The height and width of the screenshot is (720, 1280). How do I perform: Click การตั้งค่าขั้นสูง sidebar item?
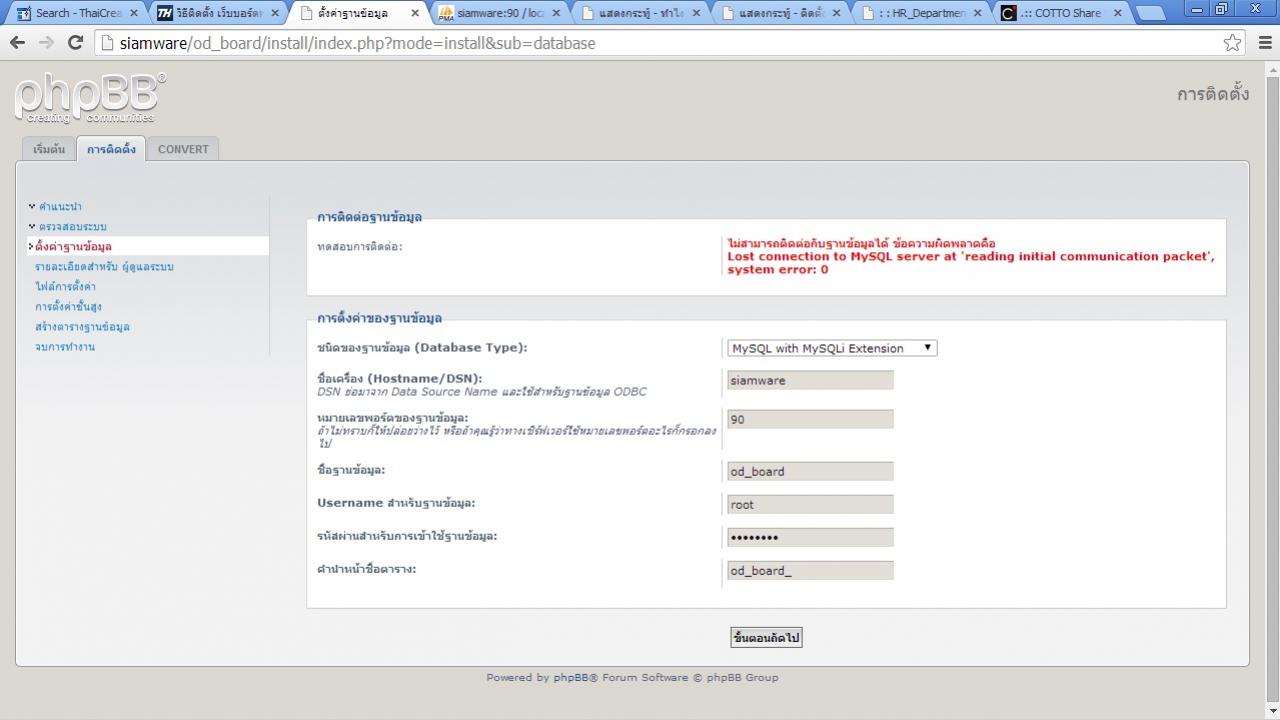(68, 307)
